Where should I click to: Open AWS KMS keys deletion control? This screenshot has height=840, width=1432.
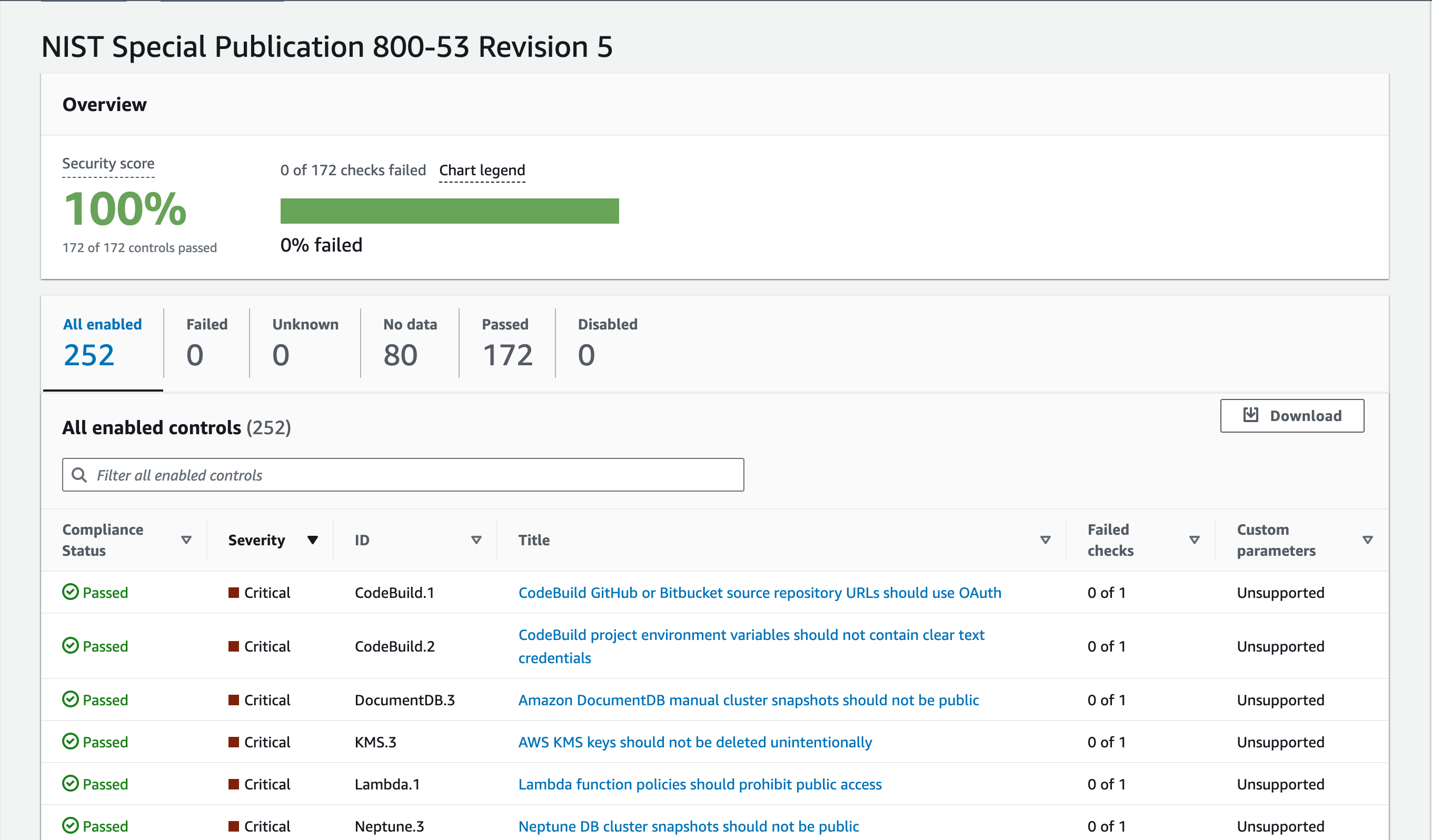(x=695, y=742)
